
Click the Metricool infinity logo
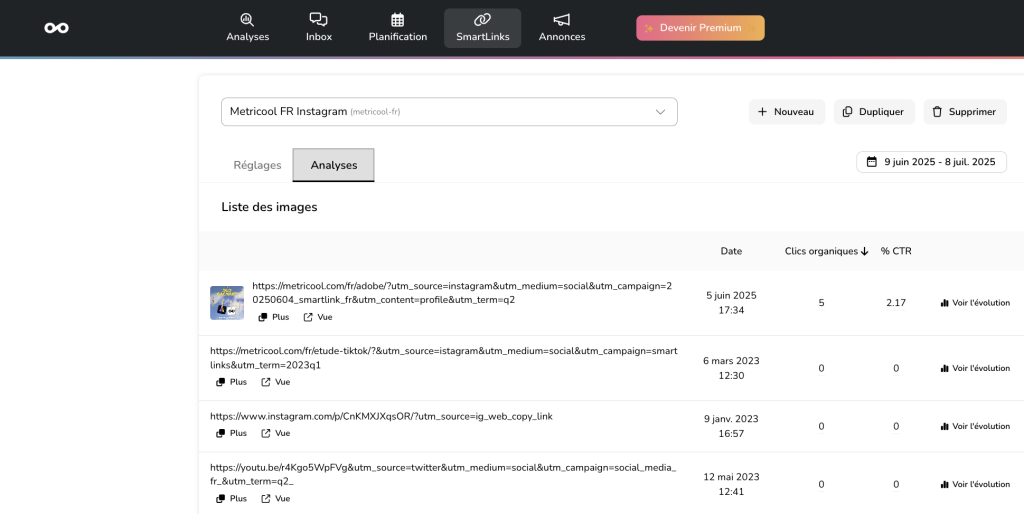click(x=57, y=28)
